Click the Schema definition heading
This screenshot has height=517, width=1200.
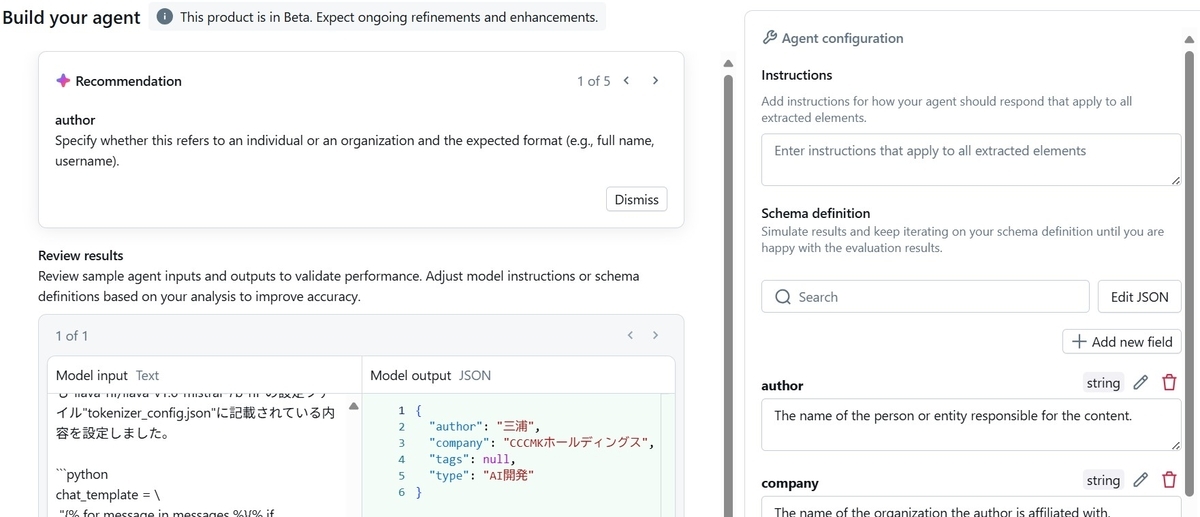click(816, 213)
